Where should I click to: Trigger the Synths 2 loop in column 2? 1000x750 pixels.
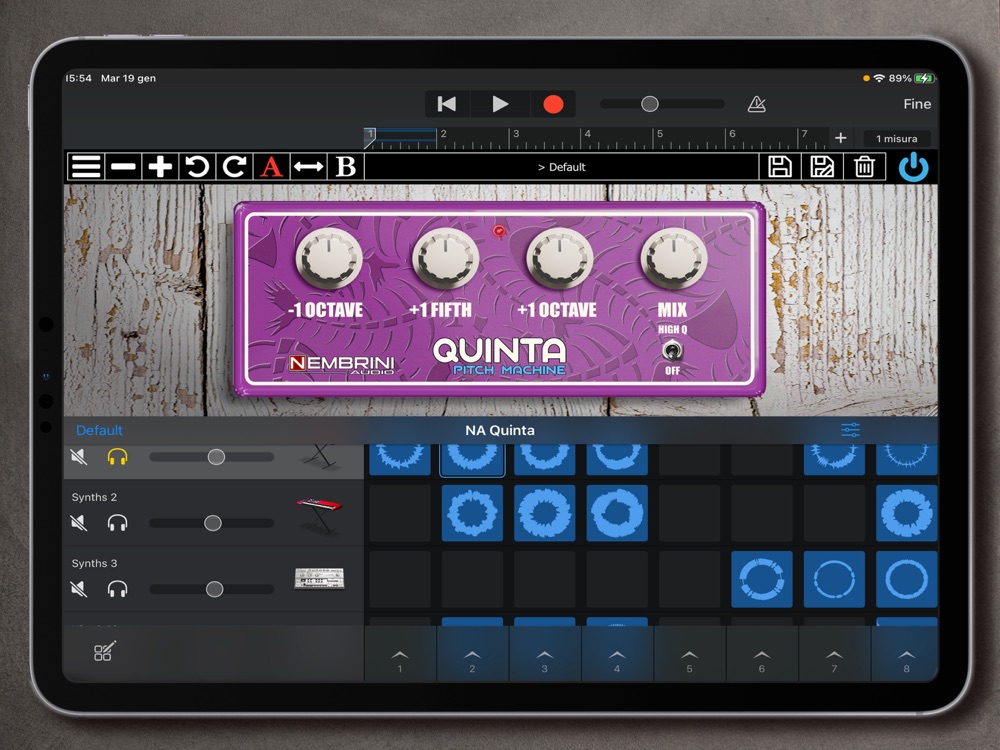tap(472, 513)
